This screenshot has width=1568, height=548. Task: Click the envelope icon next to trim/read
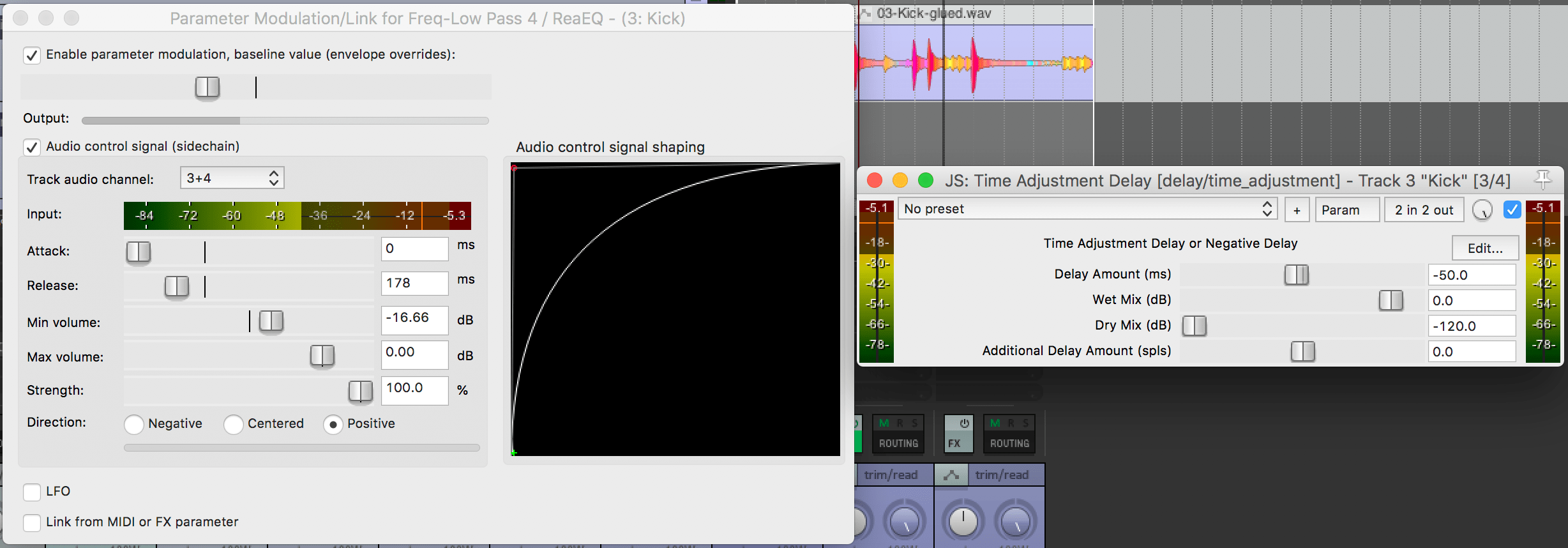951,475
